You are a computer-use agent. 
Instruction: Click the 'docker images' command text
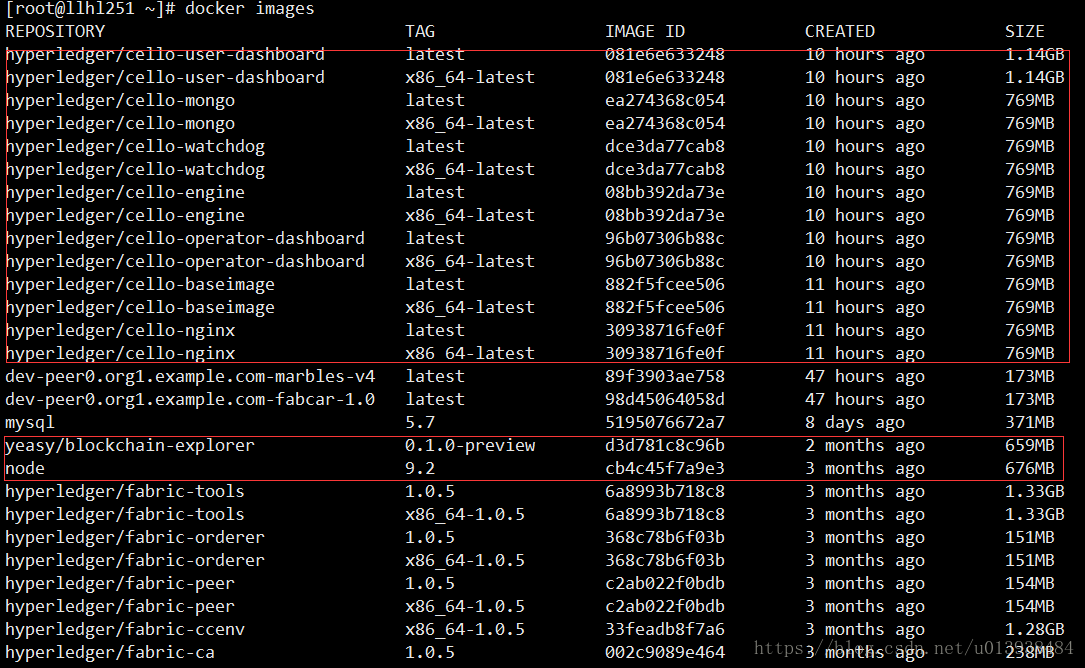(x=249, y=8)
